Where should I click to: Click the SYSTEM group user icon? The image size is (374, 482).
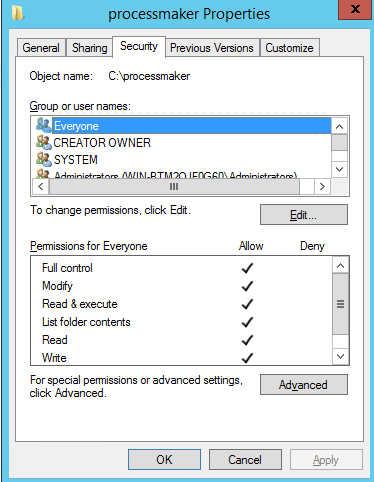click(44, 159)
